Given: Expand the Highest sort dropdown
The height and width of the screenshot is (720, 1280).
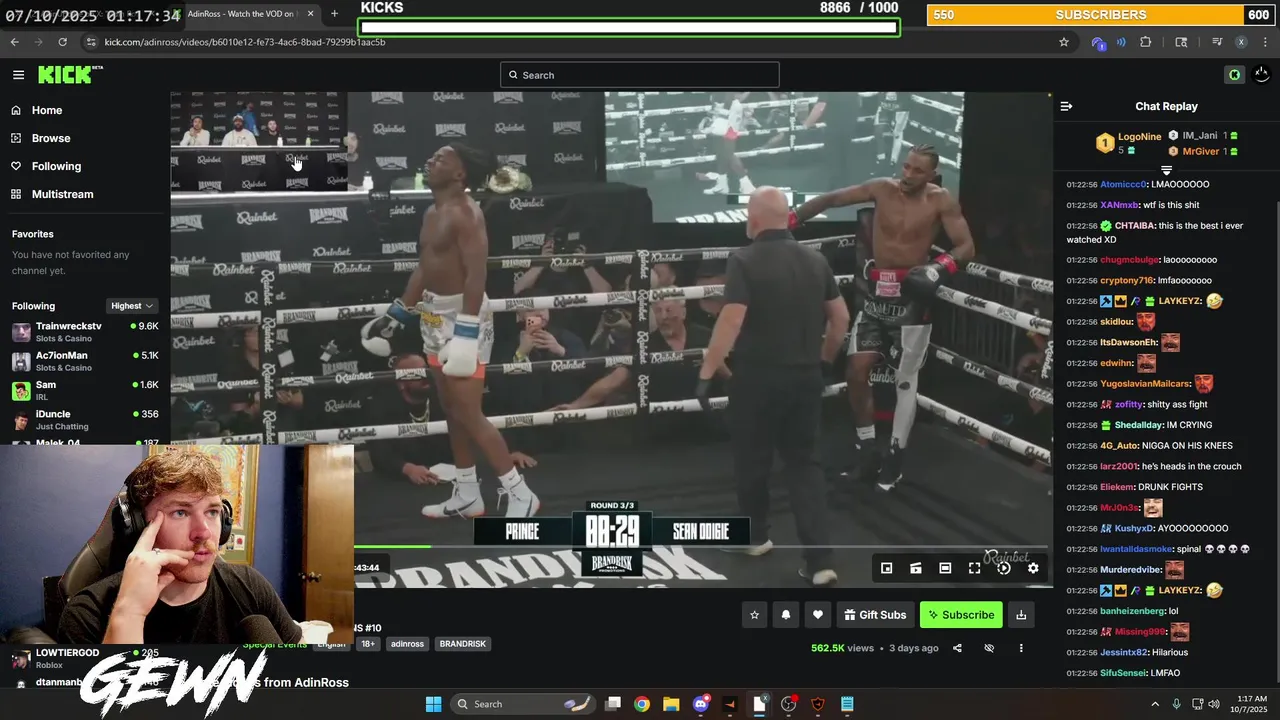Looking at the screenshot, I should (132, 306).
